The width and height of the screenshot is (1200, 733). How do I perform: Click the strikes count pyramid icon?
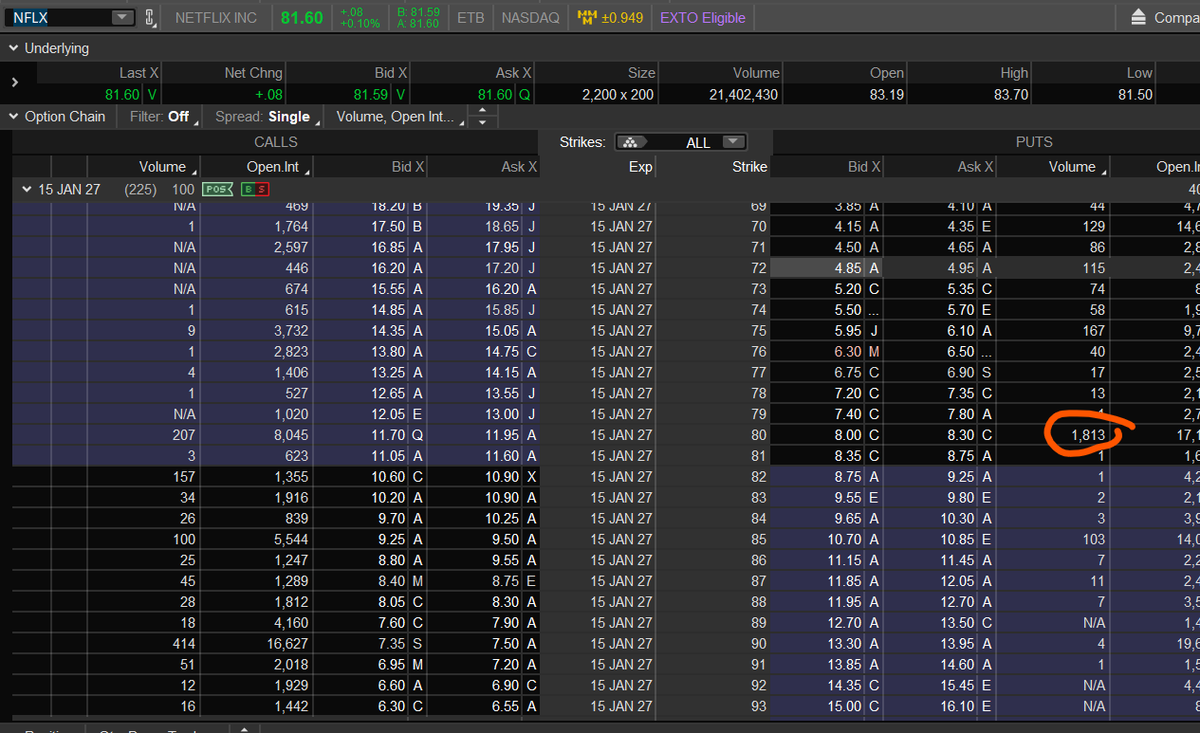tap(629, 142)
